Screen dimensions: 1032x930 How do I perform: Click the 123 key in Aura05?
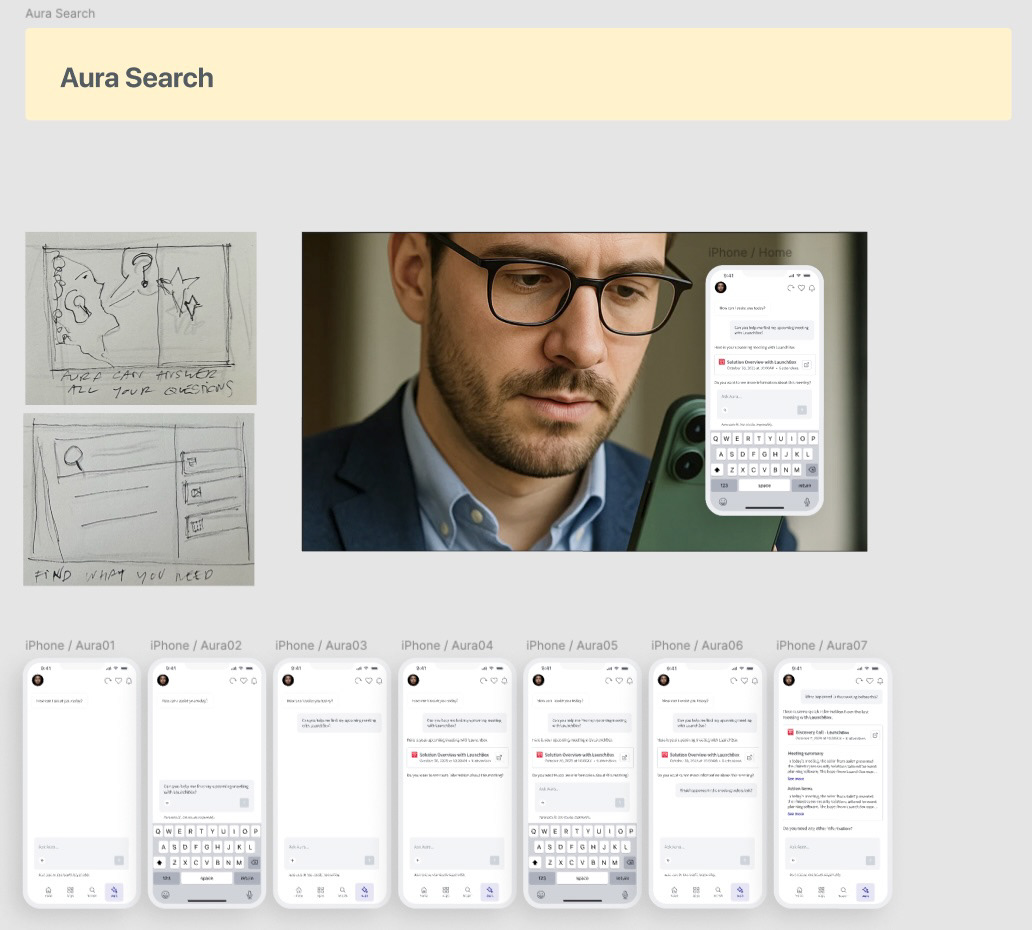542,878
